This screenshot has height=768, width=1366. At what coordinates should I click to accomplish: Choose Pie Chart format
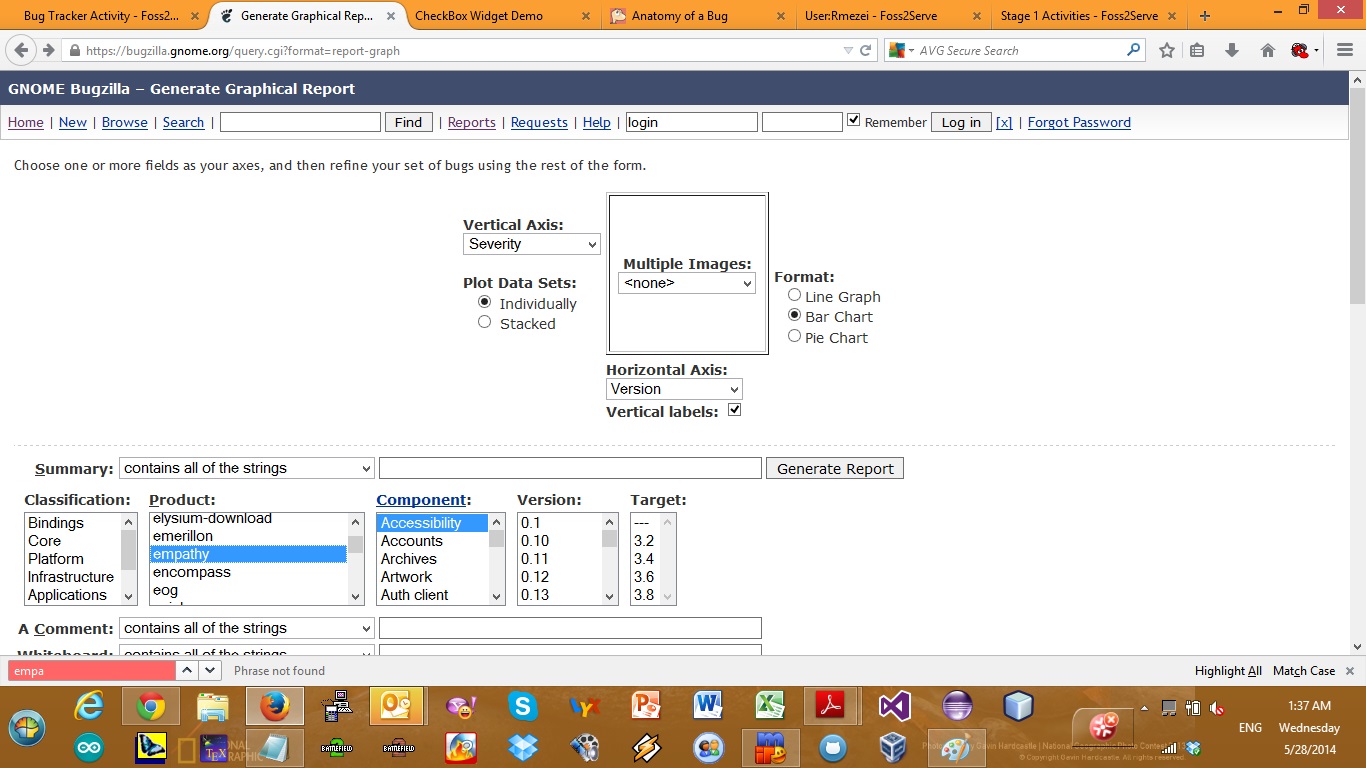pos(795,336)
